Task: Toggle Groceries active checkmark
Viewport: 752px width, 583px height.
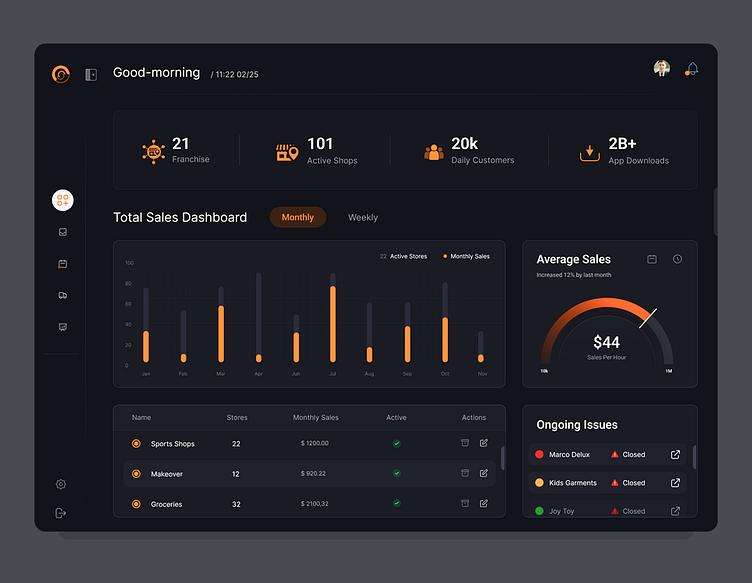Action: point(397,503)
